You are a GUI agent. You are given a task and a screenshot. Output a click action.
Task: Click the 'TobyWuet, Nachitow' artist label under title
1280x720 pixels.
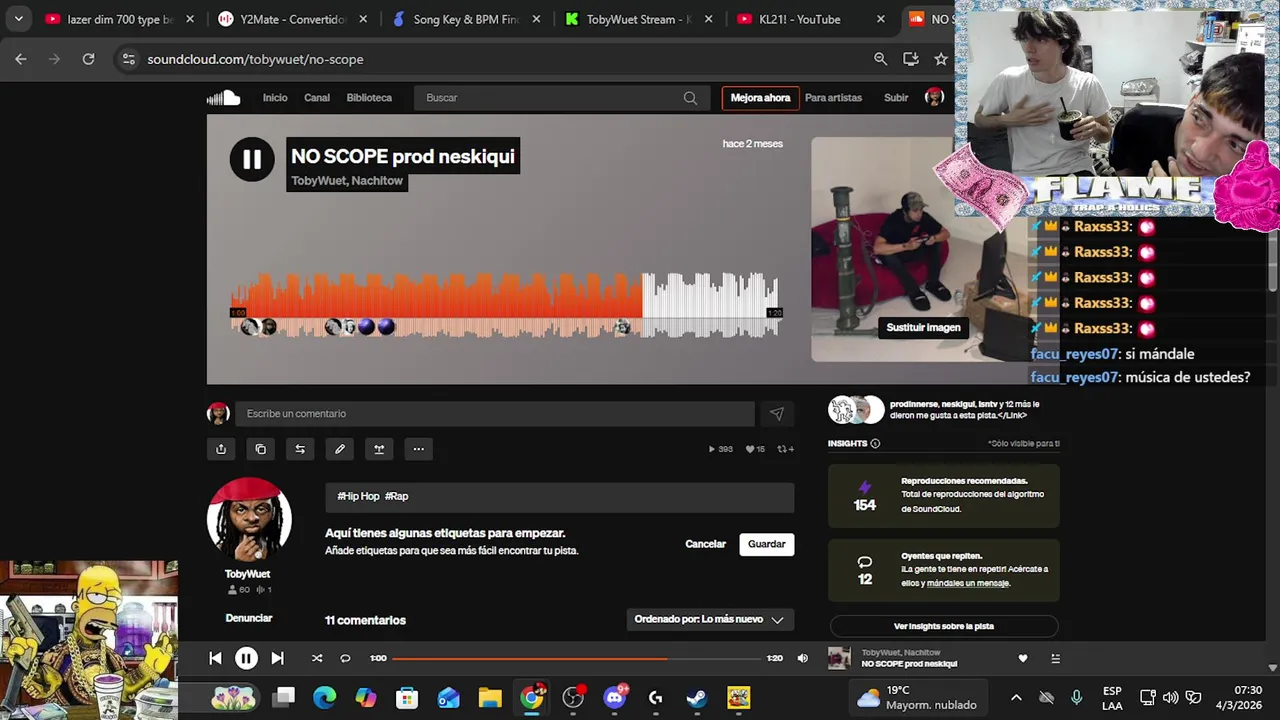tap(347, 181)
